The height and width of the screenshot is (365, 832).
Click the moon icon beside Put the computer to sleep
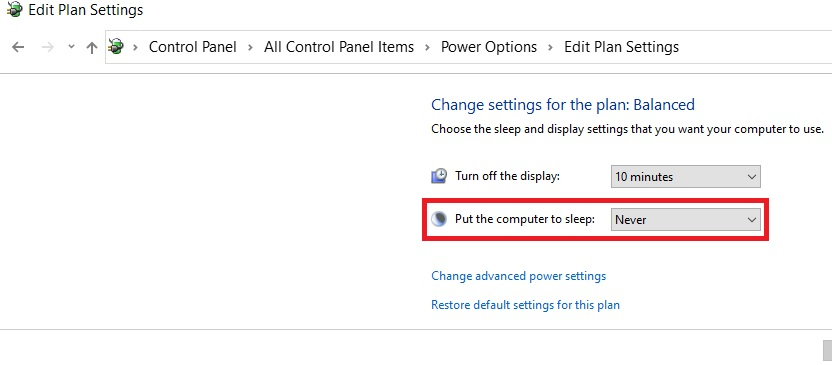[439, 219]
